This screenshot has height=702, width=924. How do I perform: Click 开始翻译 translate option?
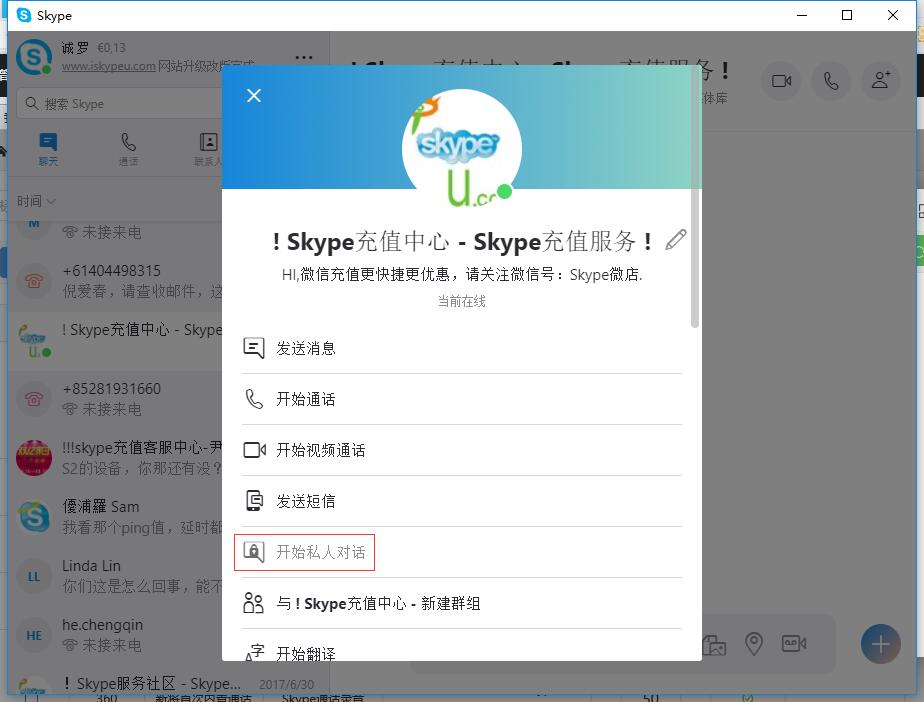[x=461, y=650]
